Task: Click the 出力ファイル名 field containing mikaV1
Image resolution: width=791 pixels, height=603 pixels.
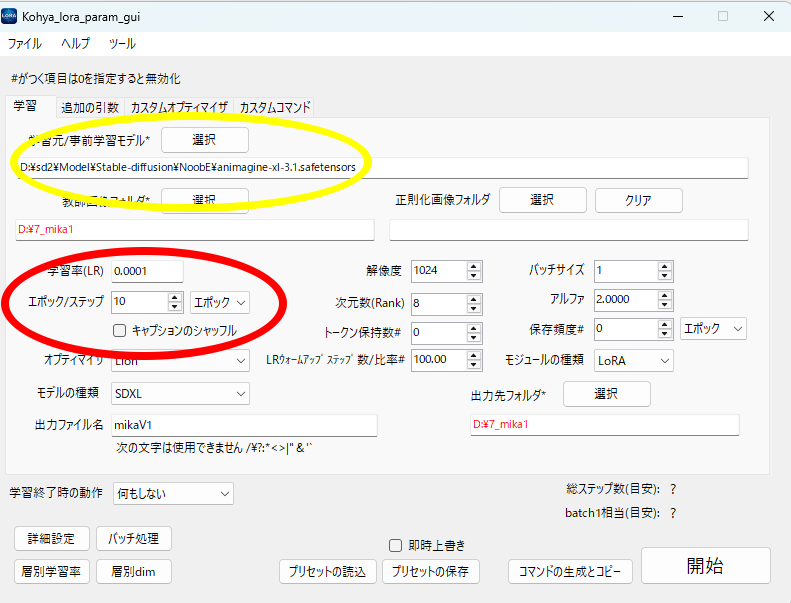Action: click(243, 425)
